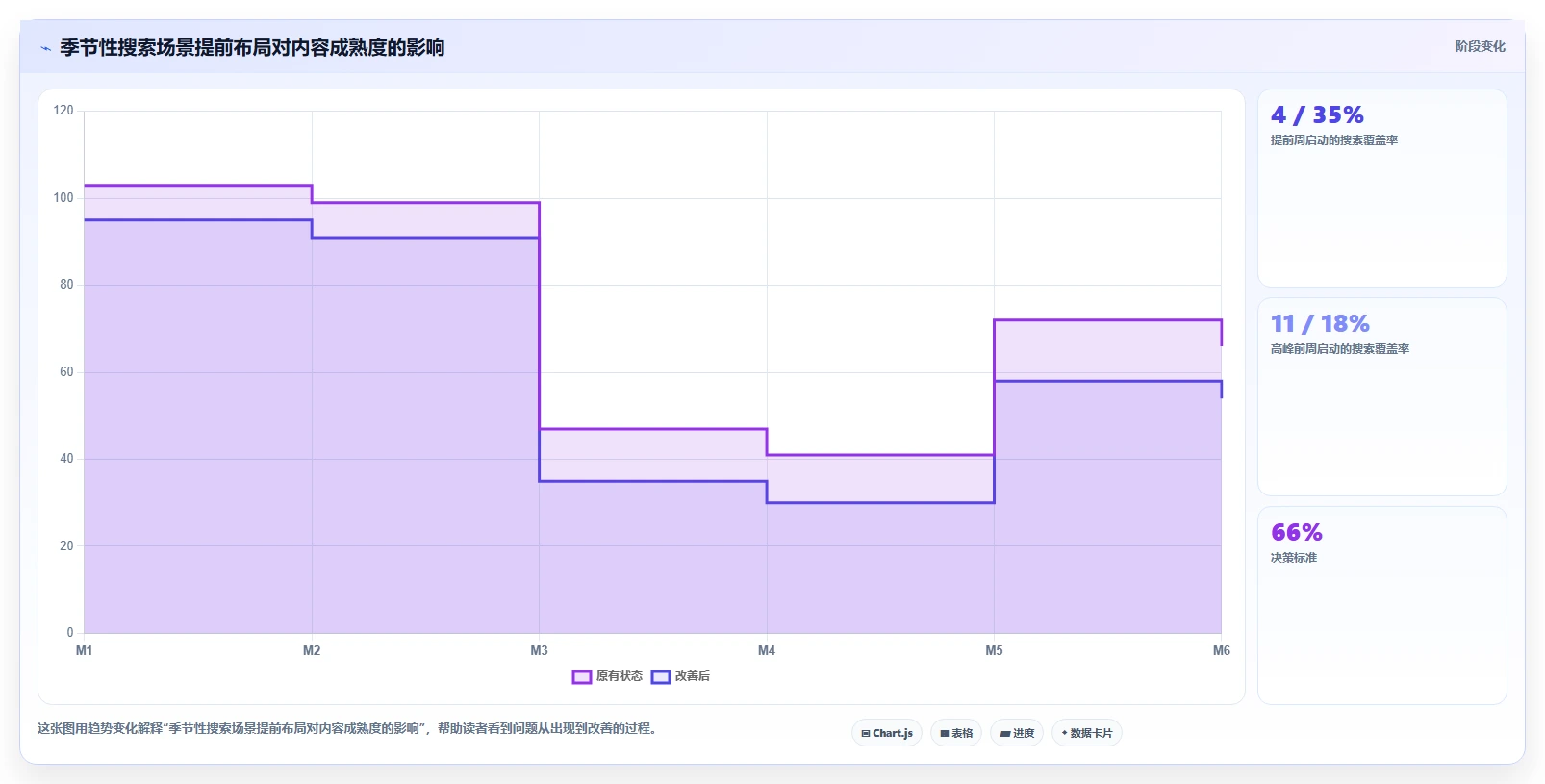This screenshot has height=784, width=1545.
Task: Click the footer description starting with 这张图用趋势变化解释
Action: pos(348,729)
